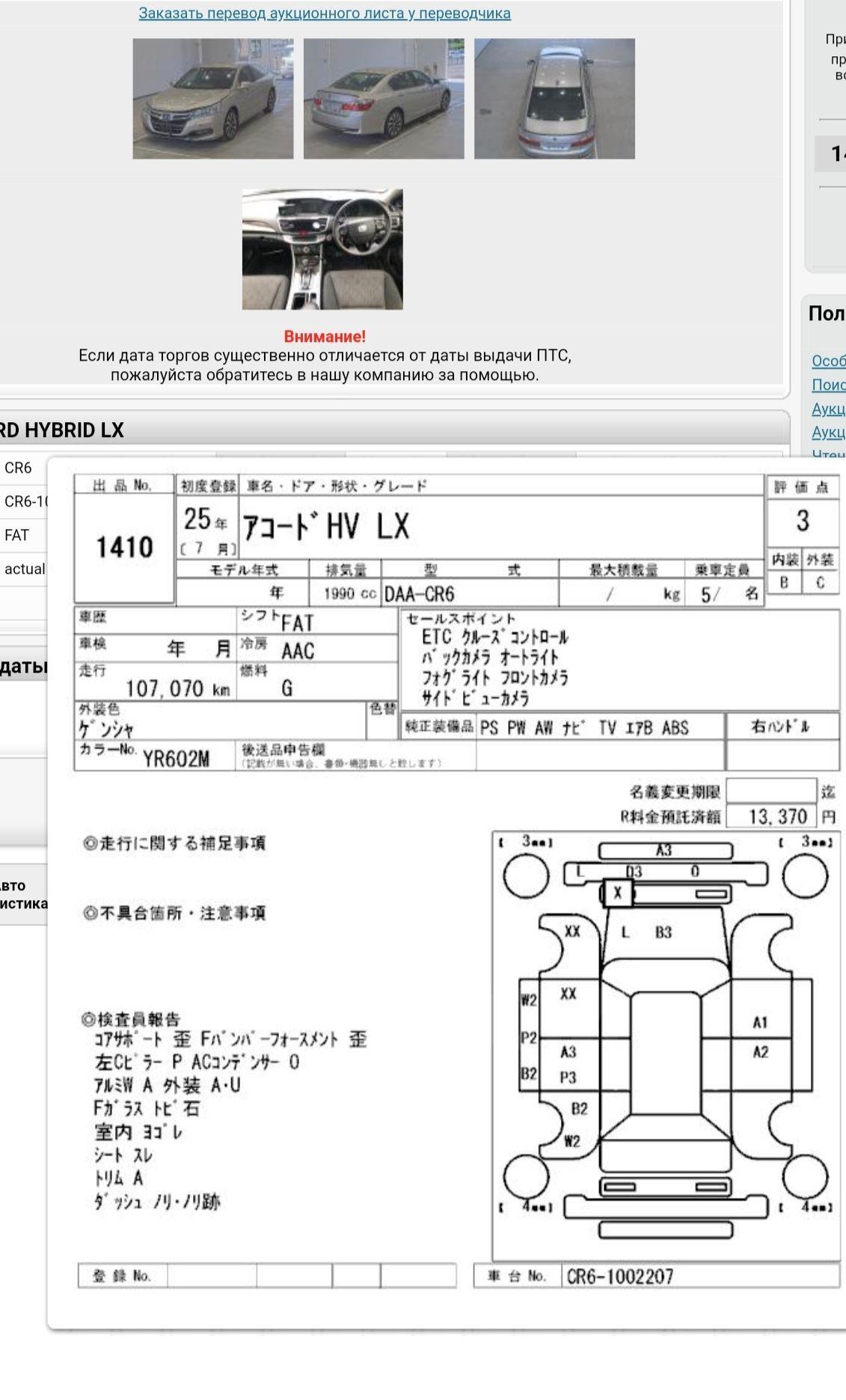Click the 'Поис...' link in the right sidebar
The image size is (846, 1400).
point(828,385)
